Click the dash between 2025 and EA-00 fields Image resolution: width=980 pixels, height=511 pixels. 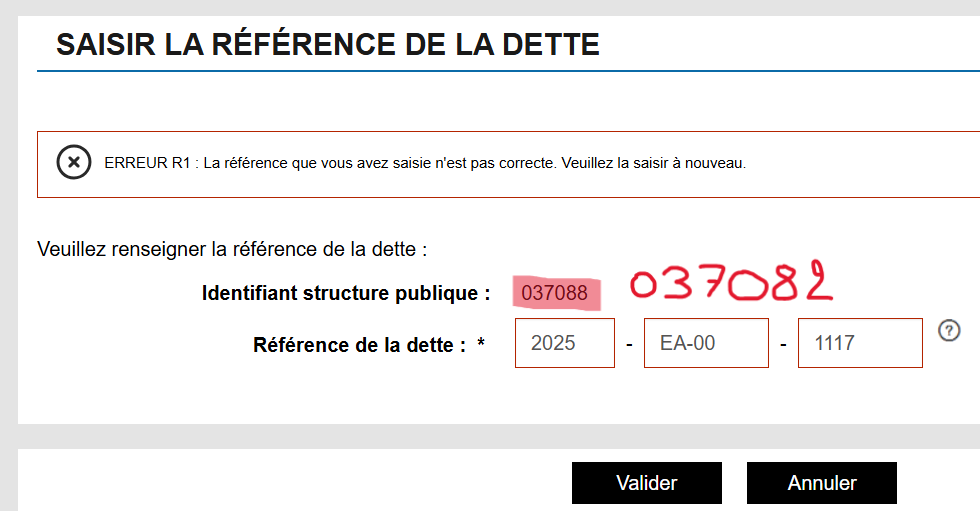(x=629, y=344)
